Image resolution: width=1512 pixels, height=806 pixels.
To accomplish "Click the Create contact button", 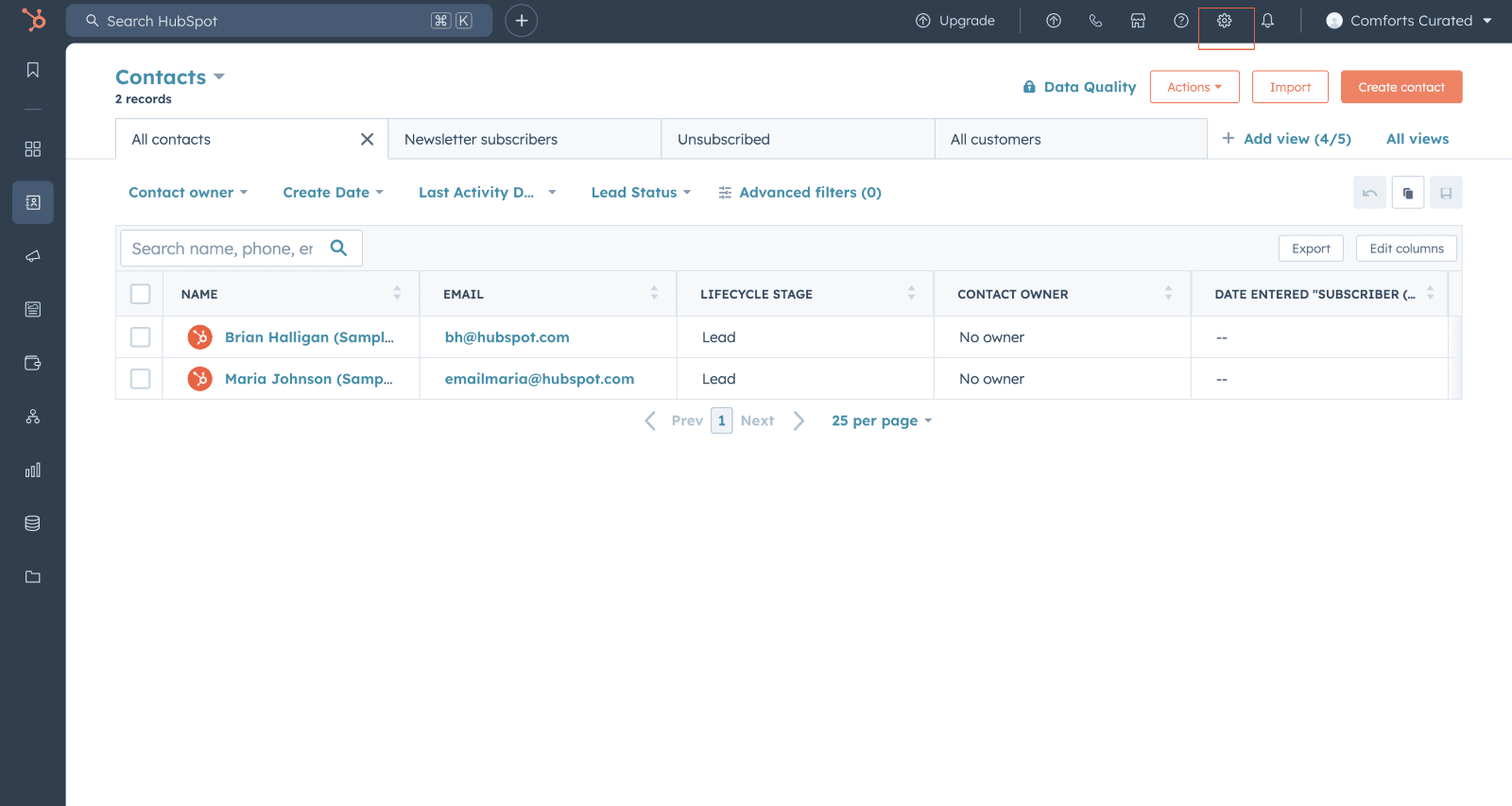I will 1401,87.
